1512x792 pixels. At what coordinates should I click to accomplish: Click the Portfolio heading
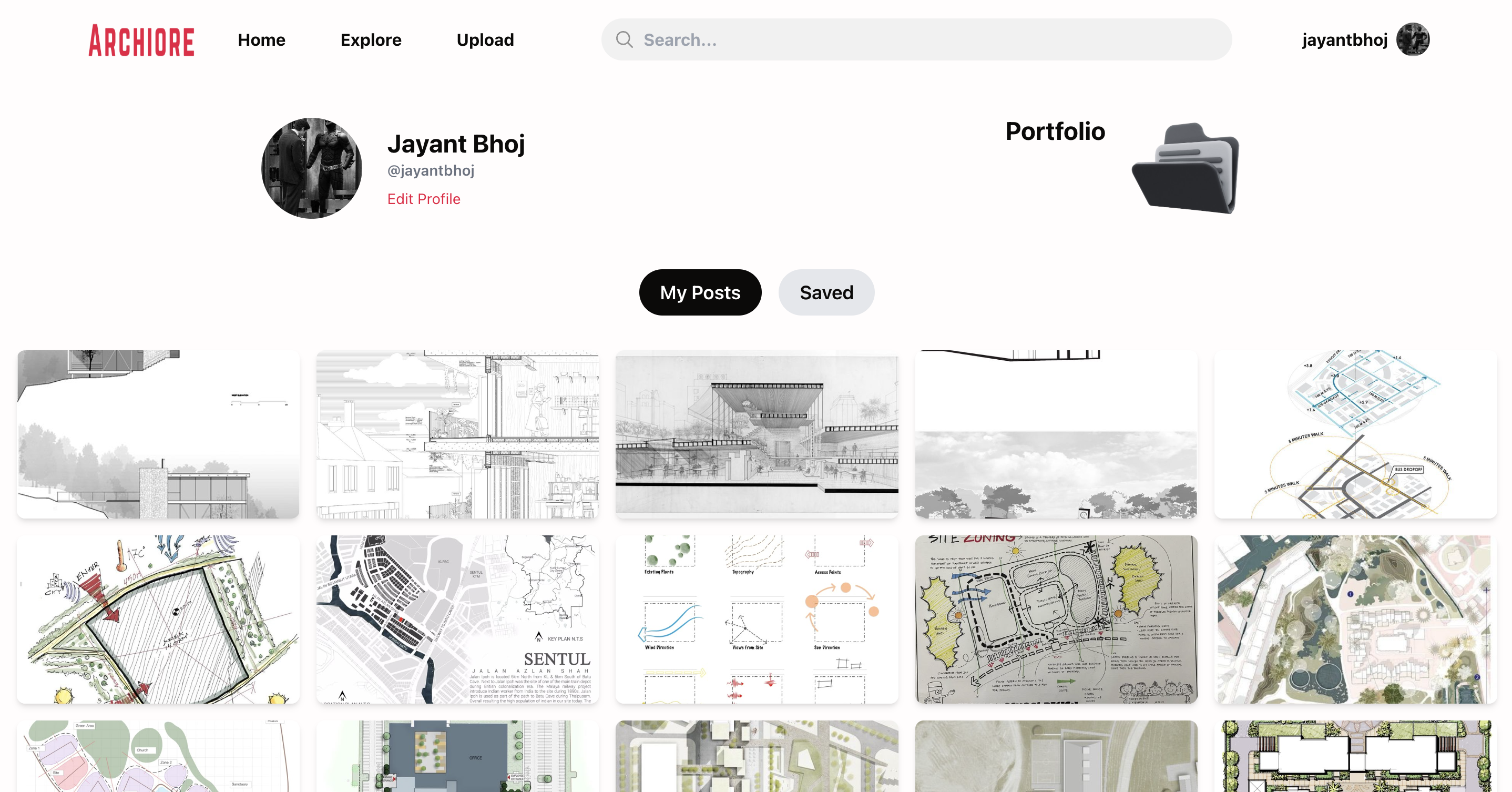point(1055,131)
